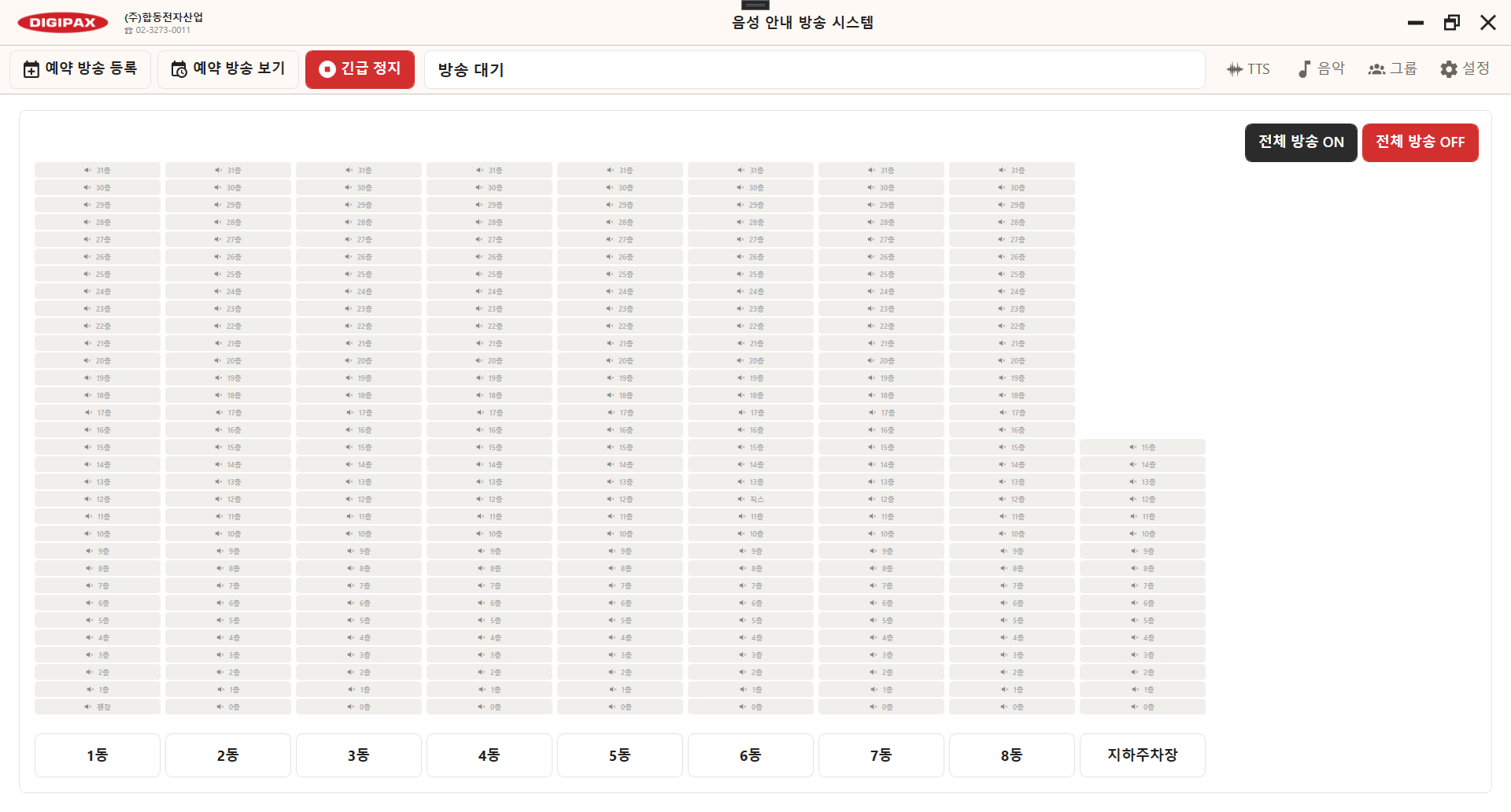Select the 6동 building button
Image resolution: width=1511 pixels, height=812 pixels.
(x=751, y=755)
